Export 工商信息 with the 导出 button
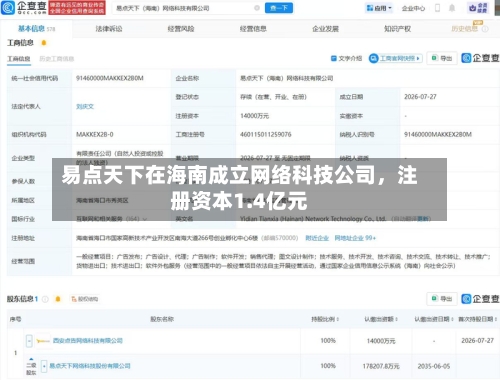 pos(442,58)
